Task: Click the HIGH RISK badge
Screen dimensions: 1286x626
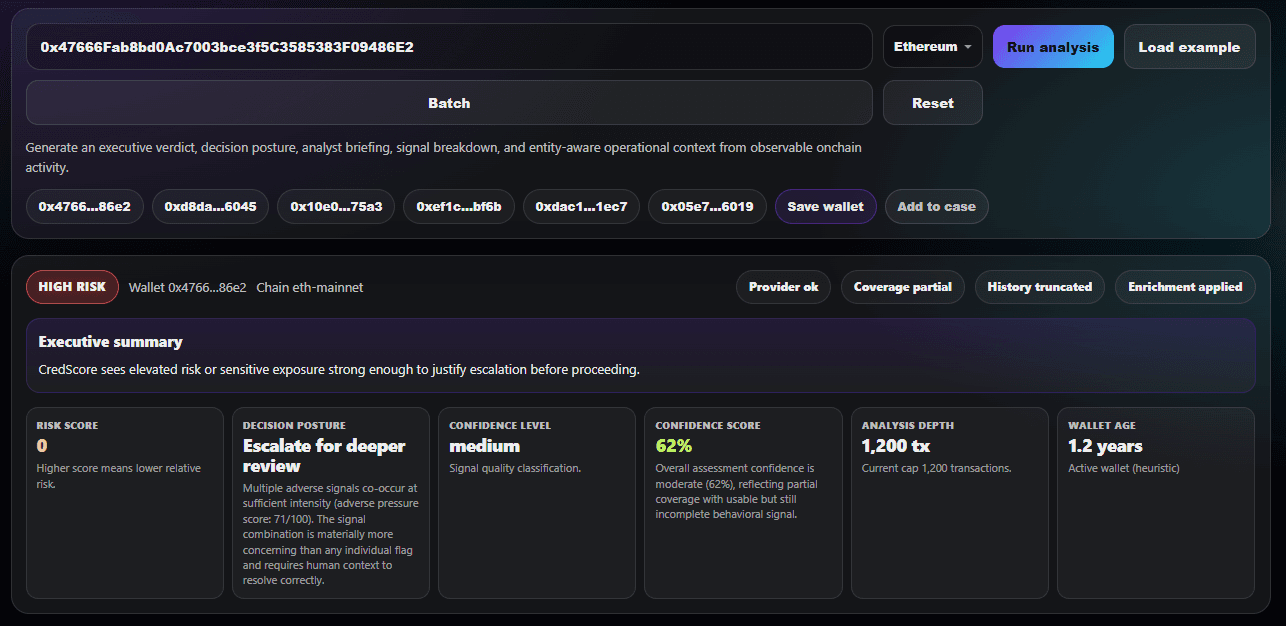Action: pyautogui.click(x=72, y=287)
